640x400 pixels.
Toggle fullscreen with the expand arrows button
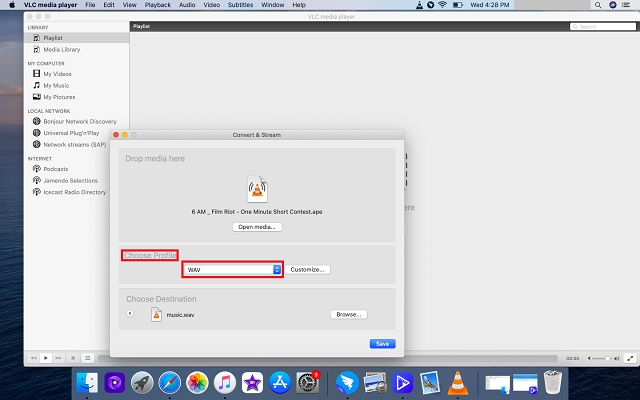630,358
